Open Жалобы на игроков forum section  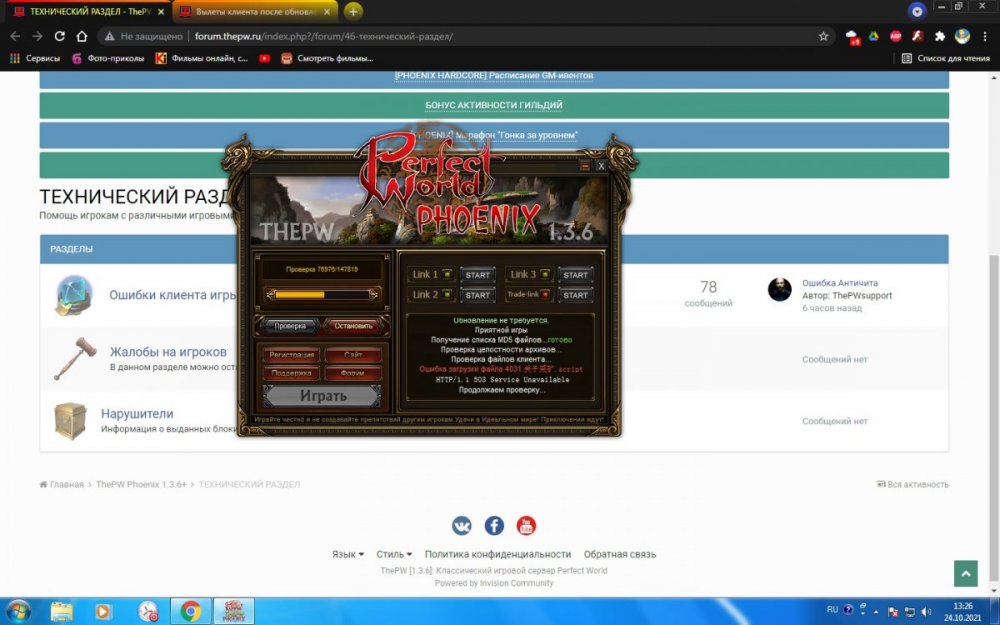pyautogui.click(x=168, y=352)
